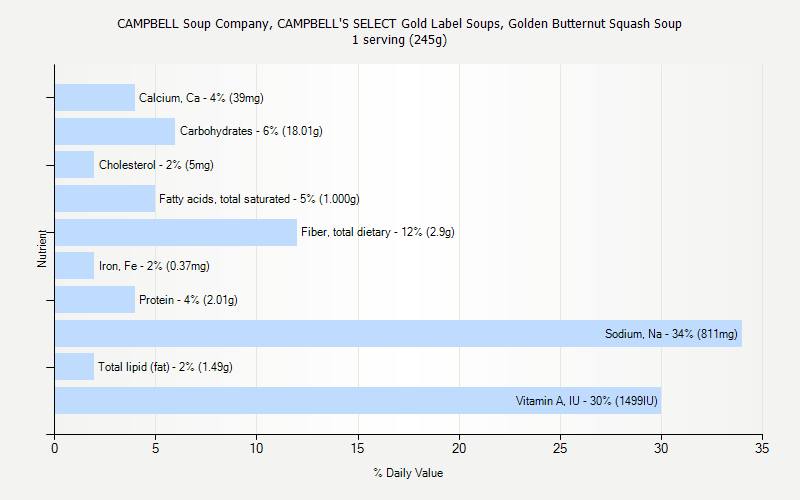Select the Fiber, total dietary bar
Viewport: 800px width, 500px height.
coord(176,232)
